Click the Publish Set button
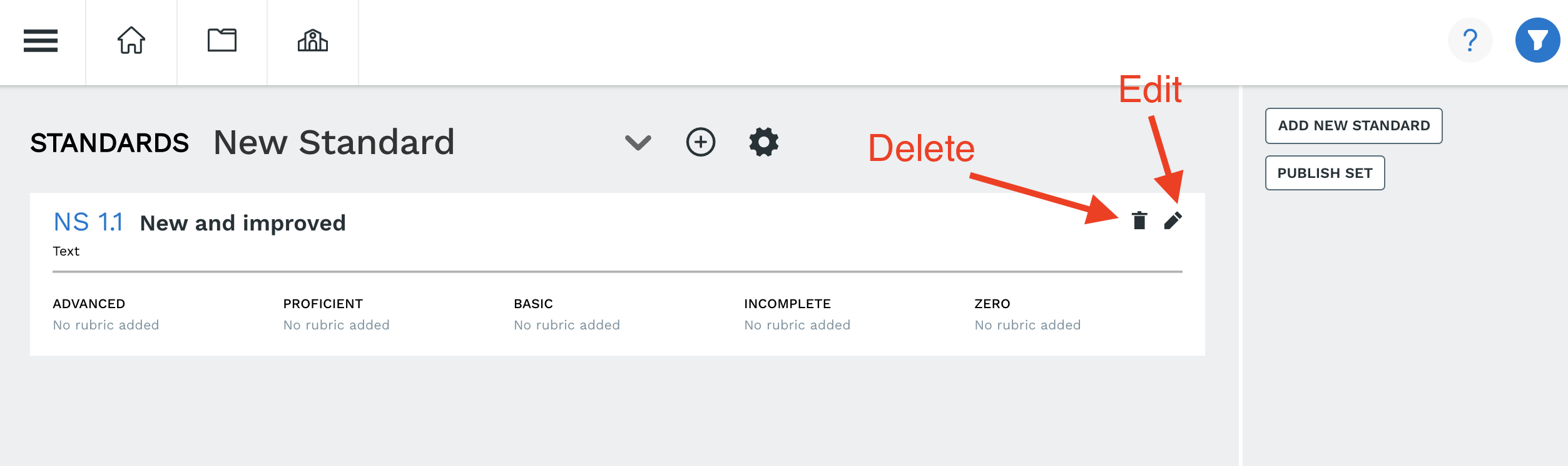1568x466 pixels. [1325, 173]
